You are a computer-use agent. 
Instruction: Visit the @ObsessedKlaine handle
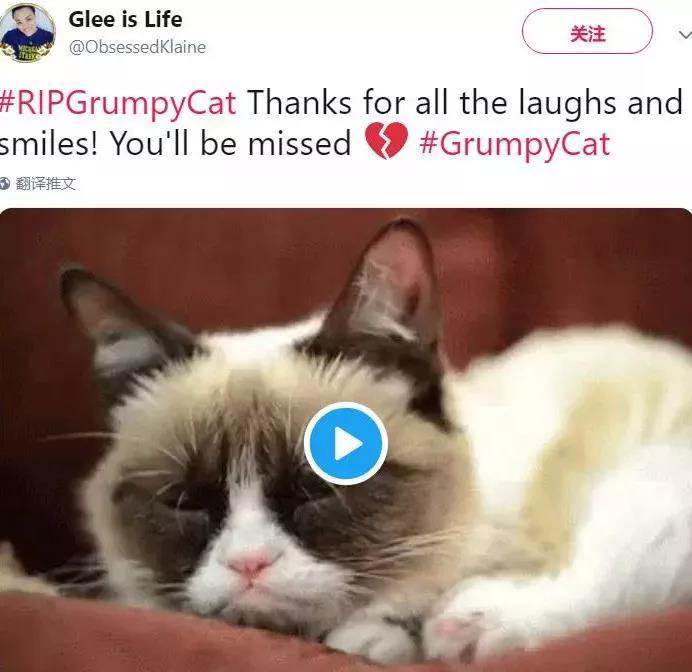click(137, 47)
